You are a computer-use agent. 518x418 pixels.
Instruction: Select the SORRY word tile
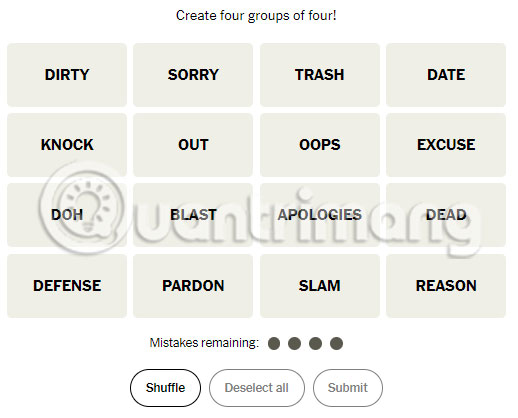click(193, 75)
